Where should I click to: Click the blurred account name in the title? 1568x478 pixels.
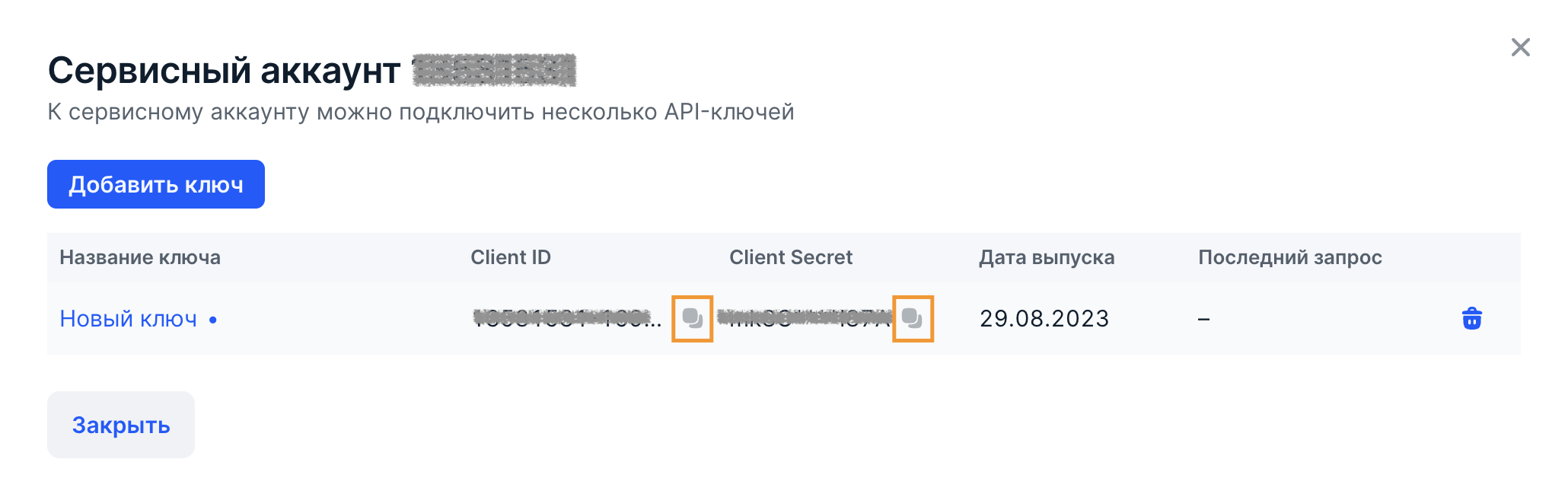(x=493, y=71)
